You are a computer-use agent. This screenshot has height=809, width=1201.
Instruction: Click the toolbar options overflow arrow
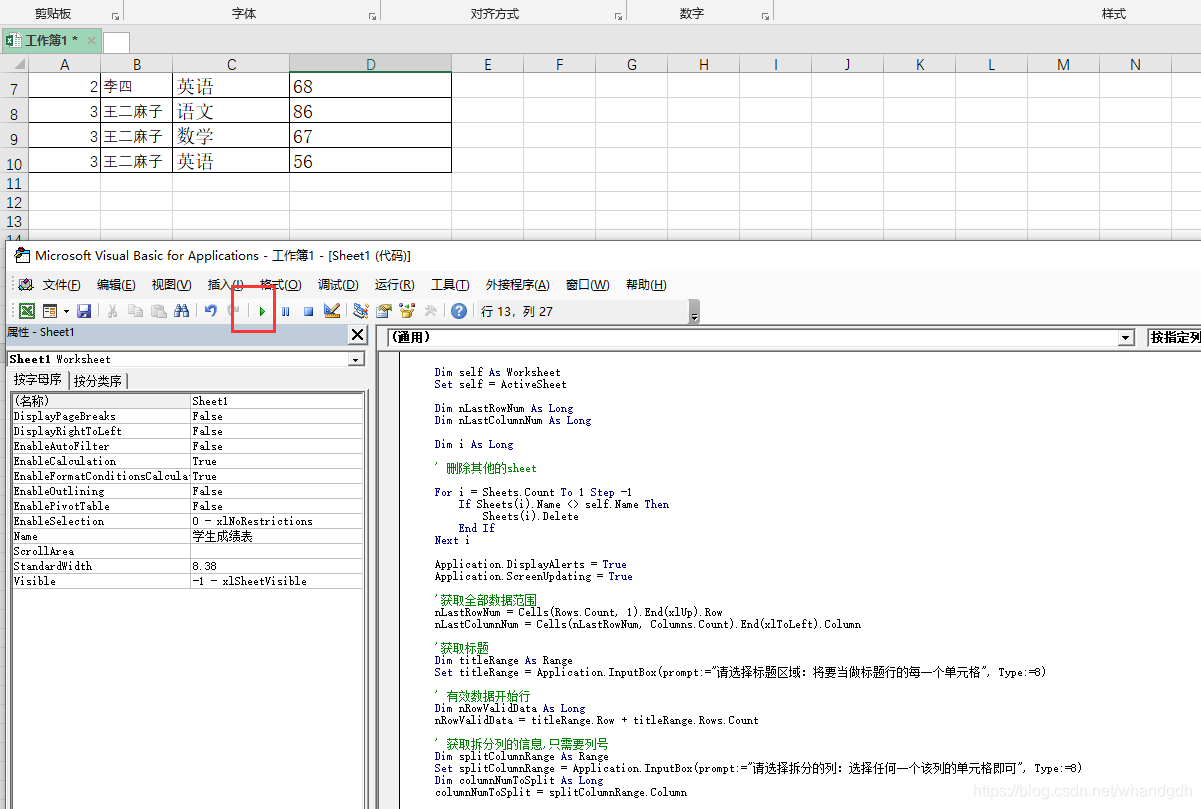(x=694, y=313)
